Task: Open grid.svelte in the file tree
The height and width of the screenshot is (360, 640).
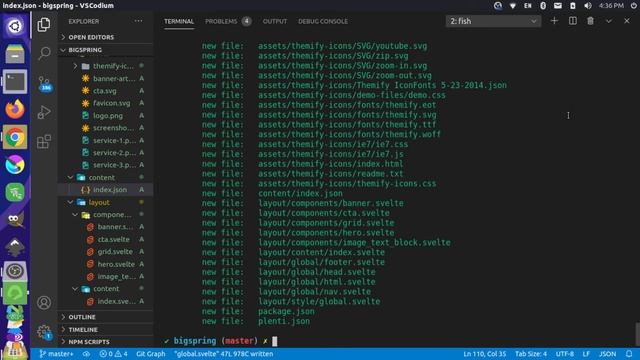Action: tap(106, 252)
